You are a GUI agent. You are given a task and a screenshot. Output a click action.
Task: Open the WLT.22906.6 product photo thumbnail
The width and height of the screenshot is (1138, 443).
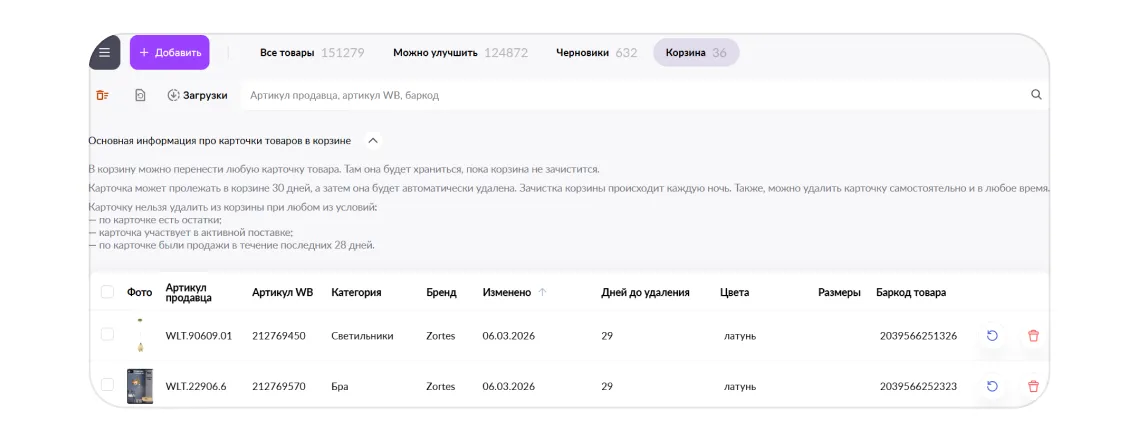[140, 386]
